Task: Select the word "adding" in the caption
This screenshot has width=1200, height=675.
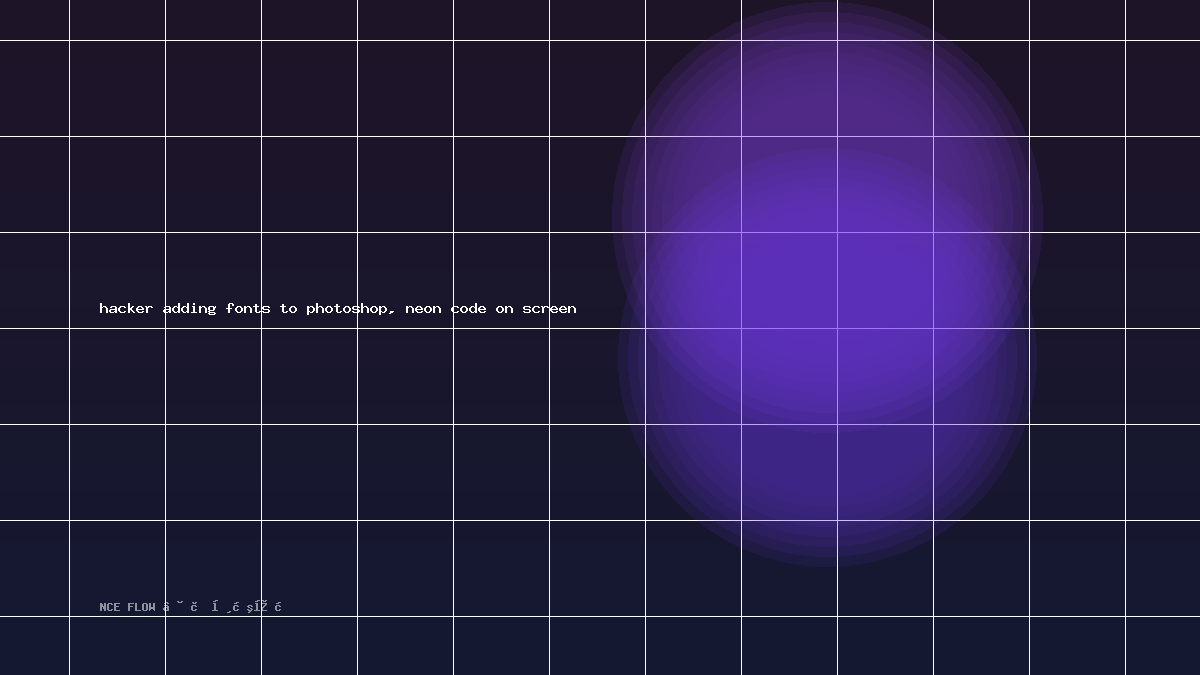Action: coord(190,308)
